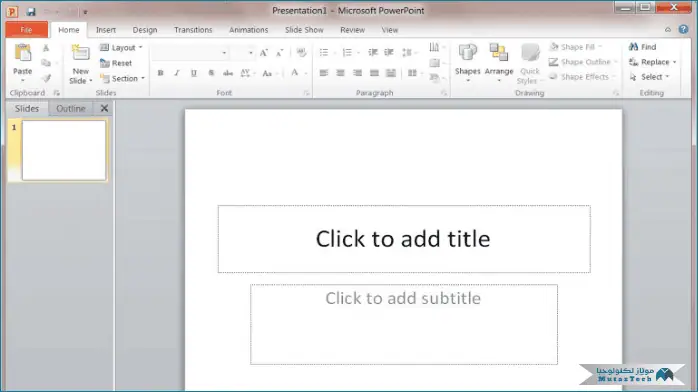Screen dimensions: 698x392
Task: Toggle Justify text alignment
Action: tap(374, 73)
